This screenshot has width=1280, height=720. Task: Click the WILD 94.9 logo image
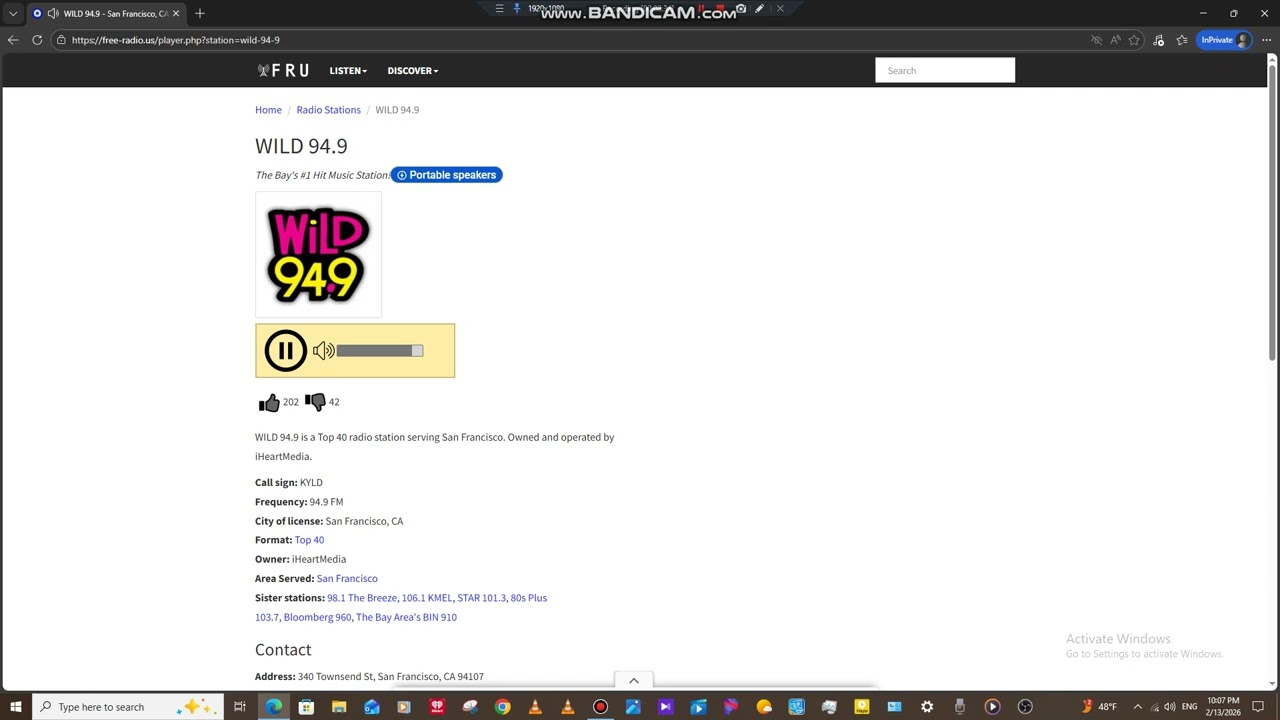click(x=318, y=255)
